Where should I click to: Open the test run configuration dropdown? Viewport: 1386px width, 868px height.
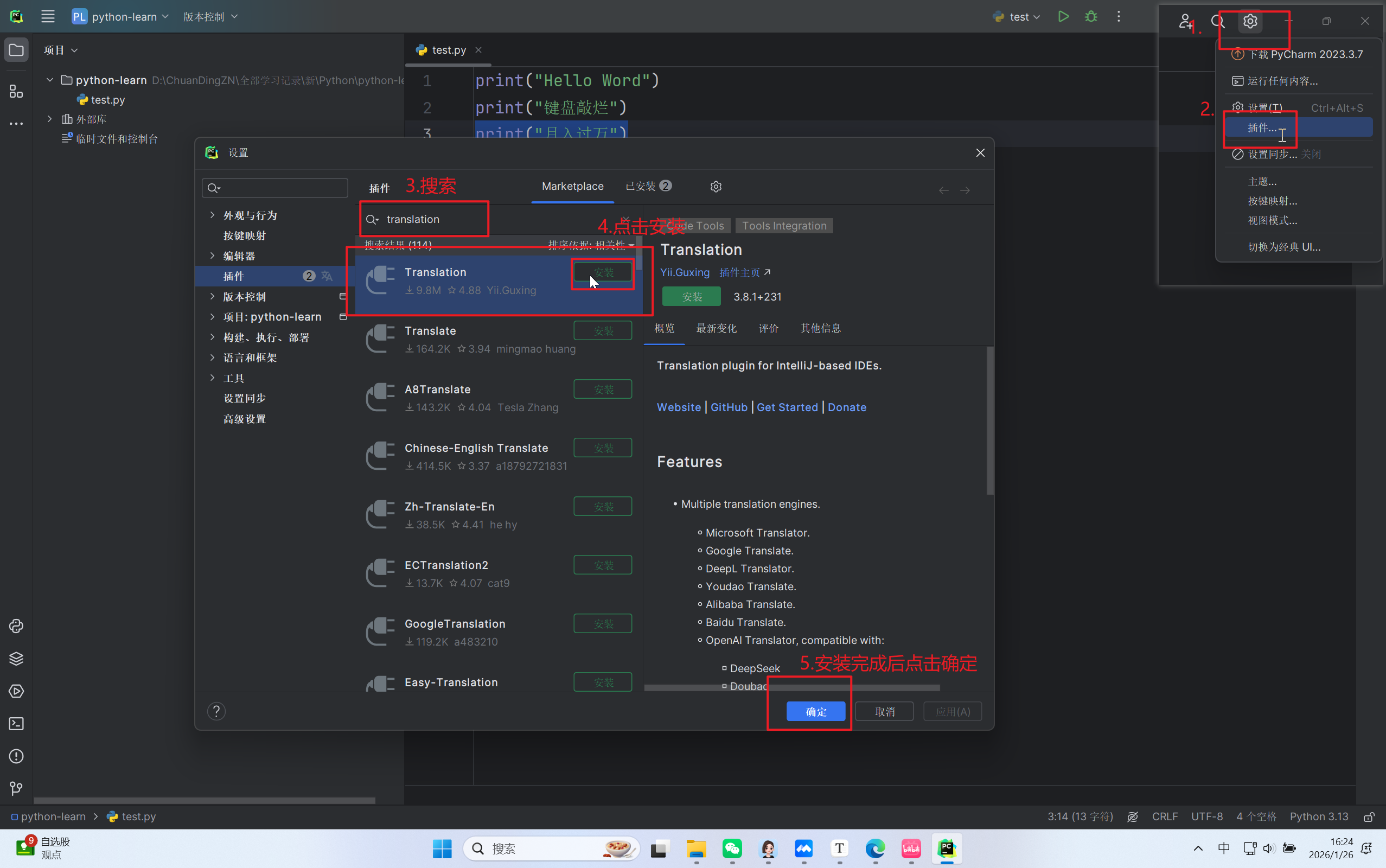[1019, 17]
